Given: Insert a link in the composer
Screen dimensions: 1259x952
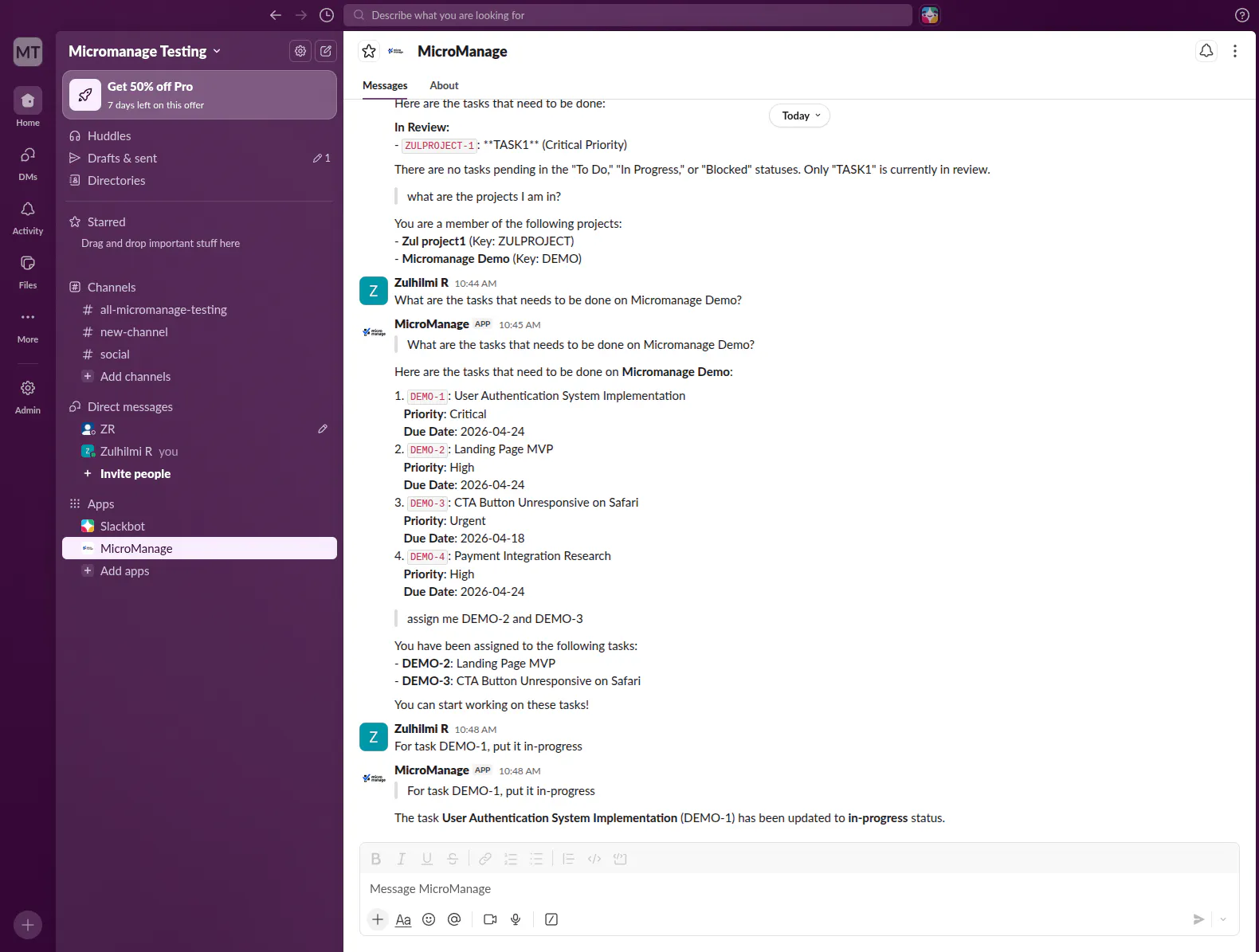Looking at the screenshot, I should click(485, 859).
